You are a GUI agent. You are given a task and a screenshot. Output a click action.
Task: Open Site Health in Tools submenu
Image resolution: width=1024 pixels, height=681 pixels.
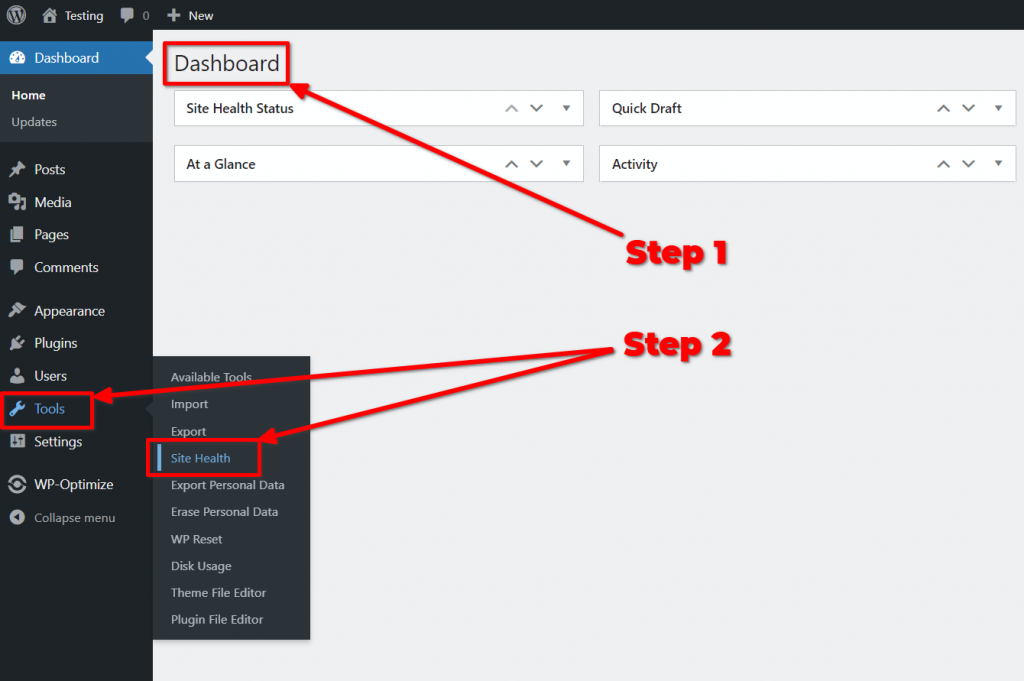(200, 458)
